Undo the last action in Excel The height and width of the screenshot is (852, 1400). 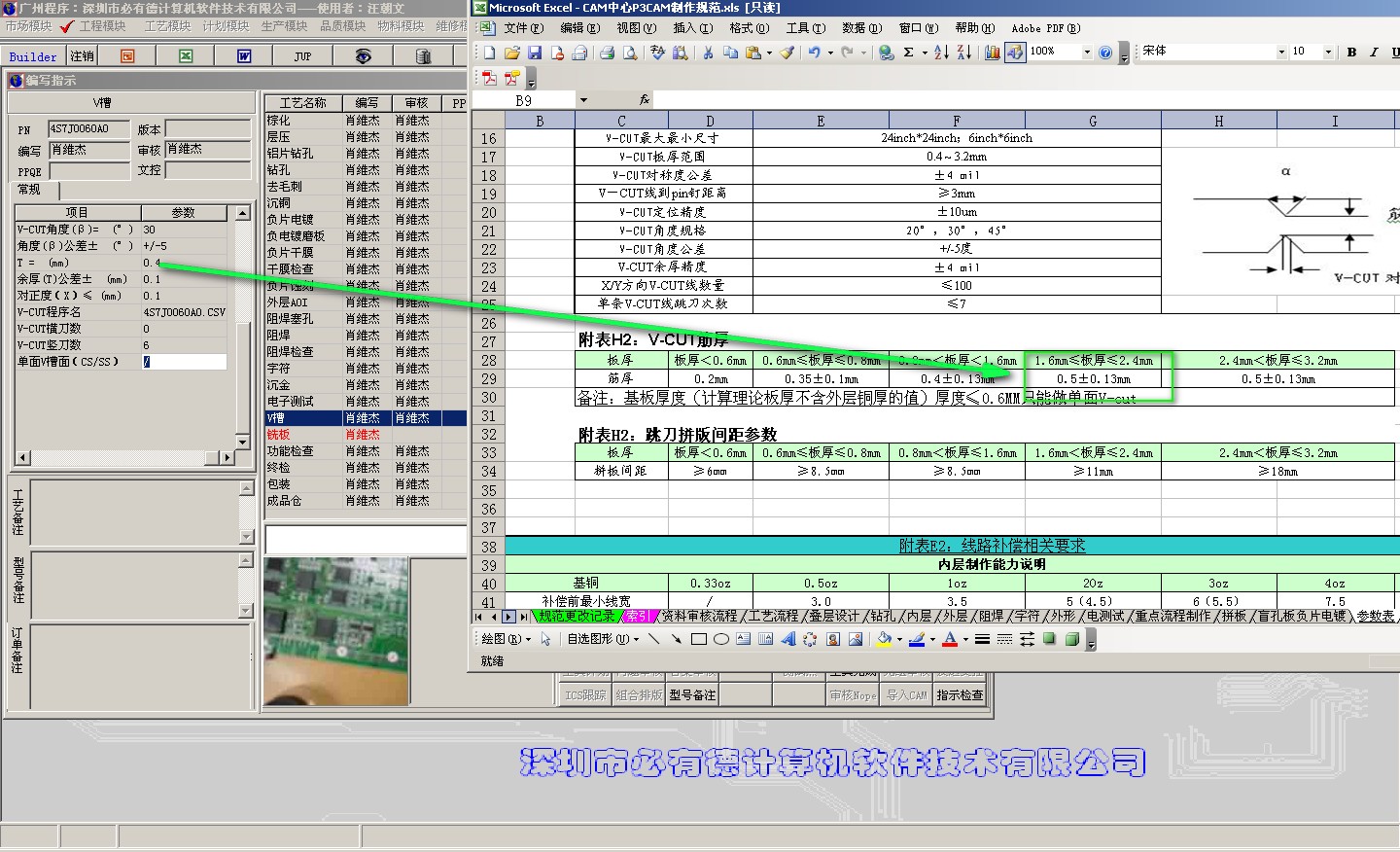point(814,53)
